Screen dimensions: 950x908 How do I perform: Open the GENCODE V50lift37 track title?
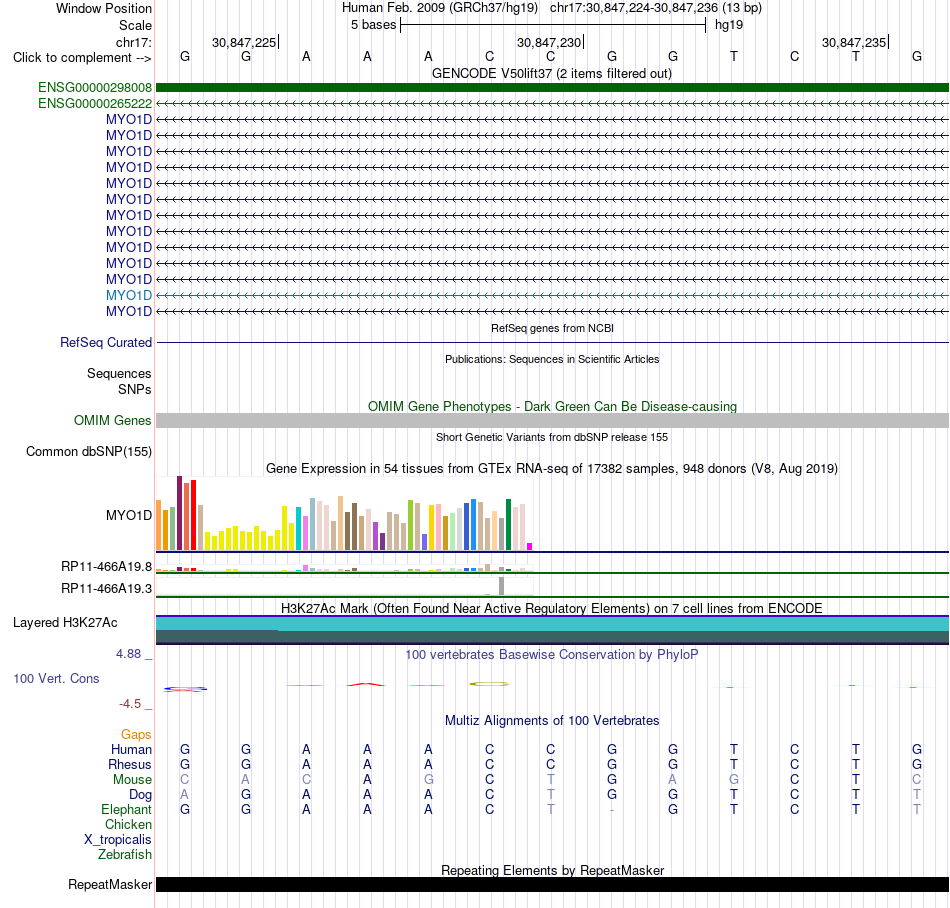(552, 73)
